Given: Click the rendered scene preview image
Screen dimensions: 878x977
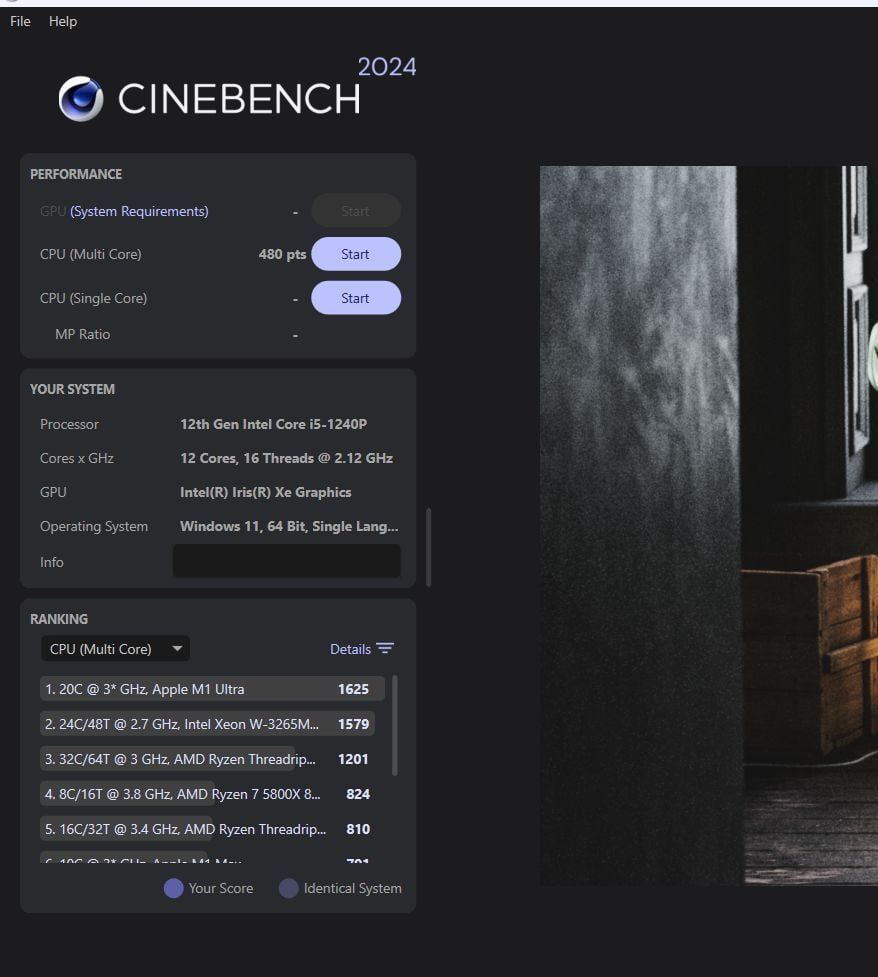Looking at the screenshot, I should 709,525.
